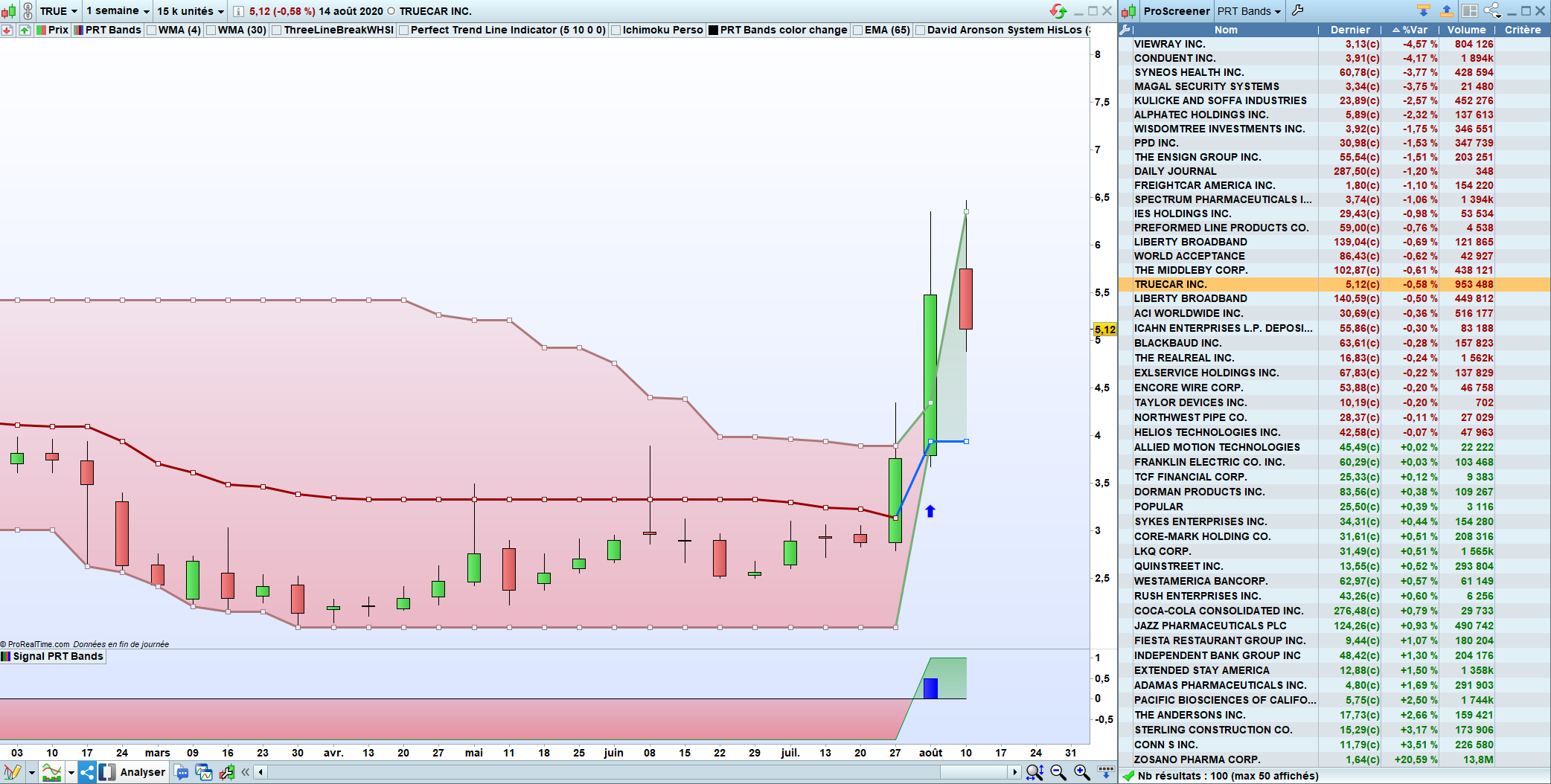This screenshot has width=1551, height=784.
Task: Enable the ThreeLineBreakWHSI checkbox
Action: (x=277, y=30)
